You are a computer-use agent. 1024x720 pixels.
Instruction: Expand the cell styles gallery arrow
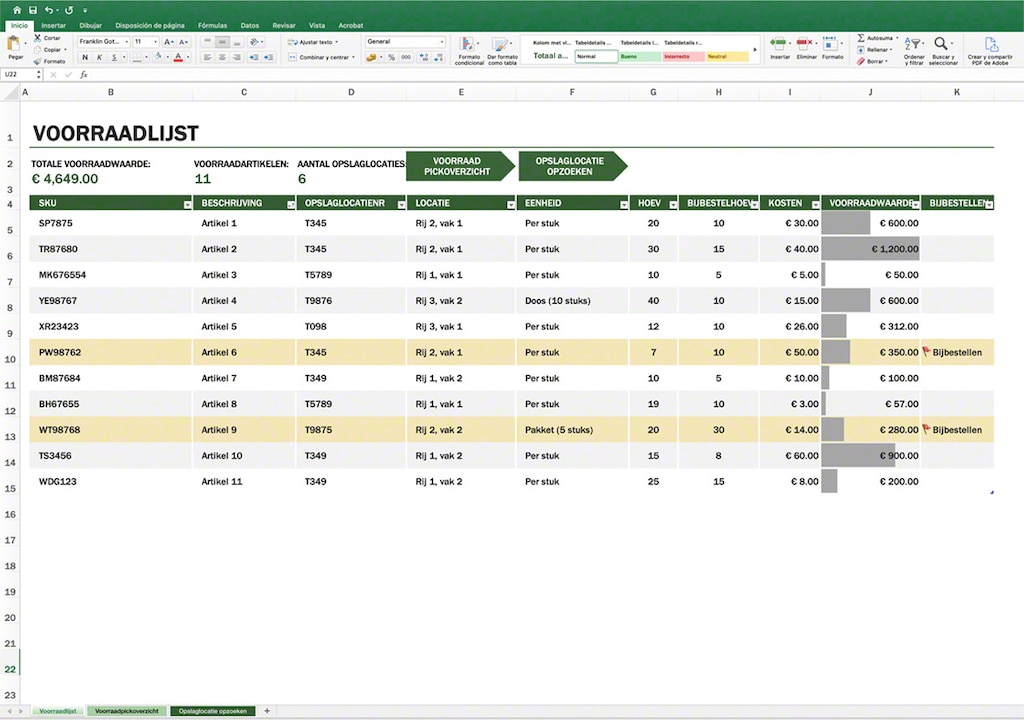coord(755,50)
